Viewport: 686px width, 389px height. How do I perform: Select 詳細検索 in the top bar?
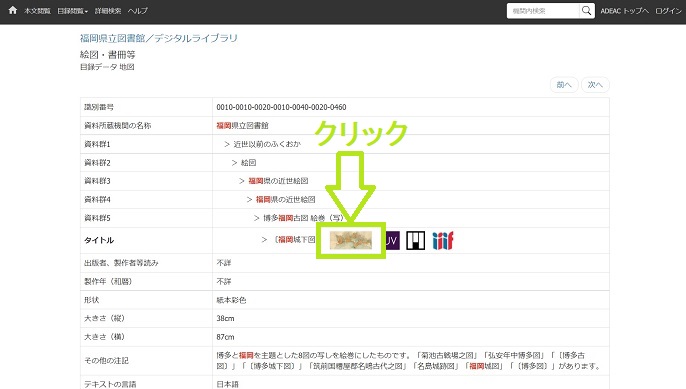tap(108, 11)
